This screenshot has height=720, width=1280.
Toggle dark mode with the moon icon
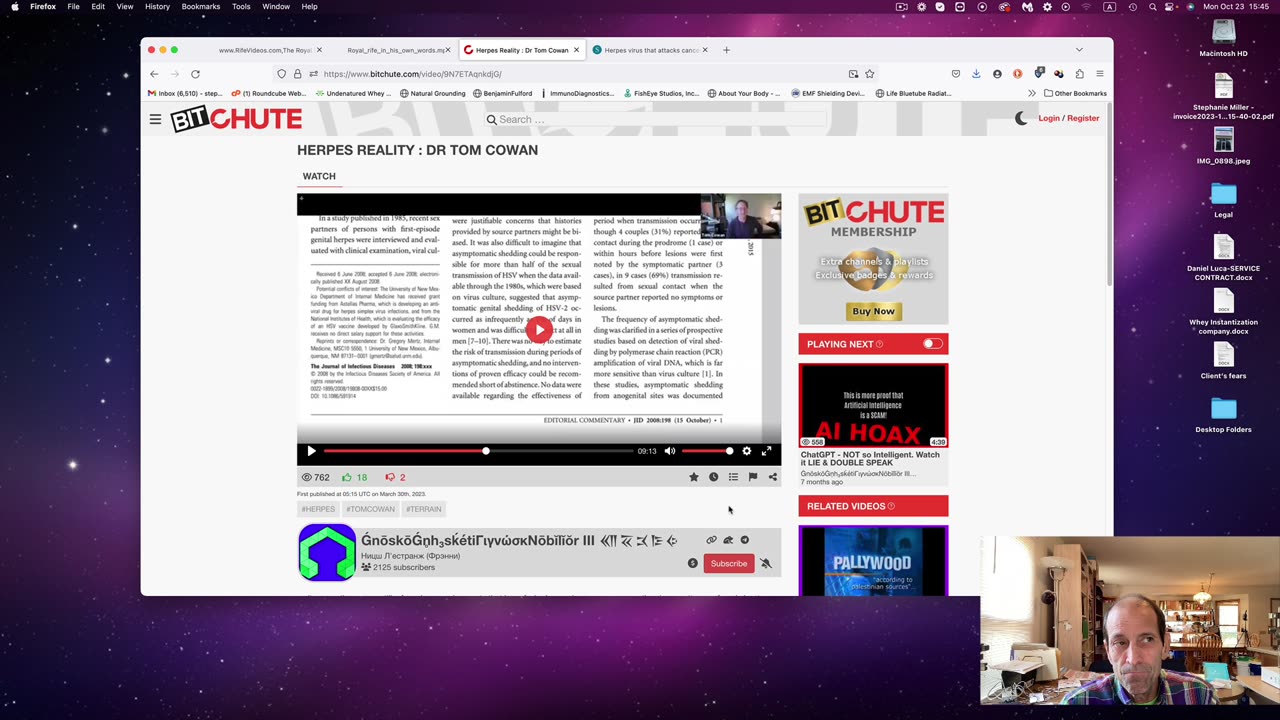pos(1021,118)
